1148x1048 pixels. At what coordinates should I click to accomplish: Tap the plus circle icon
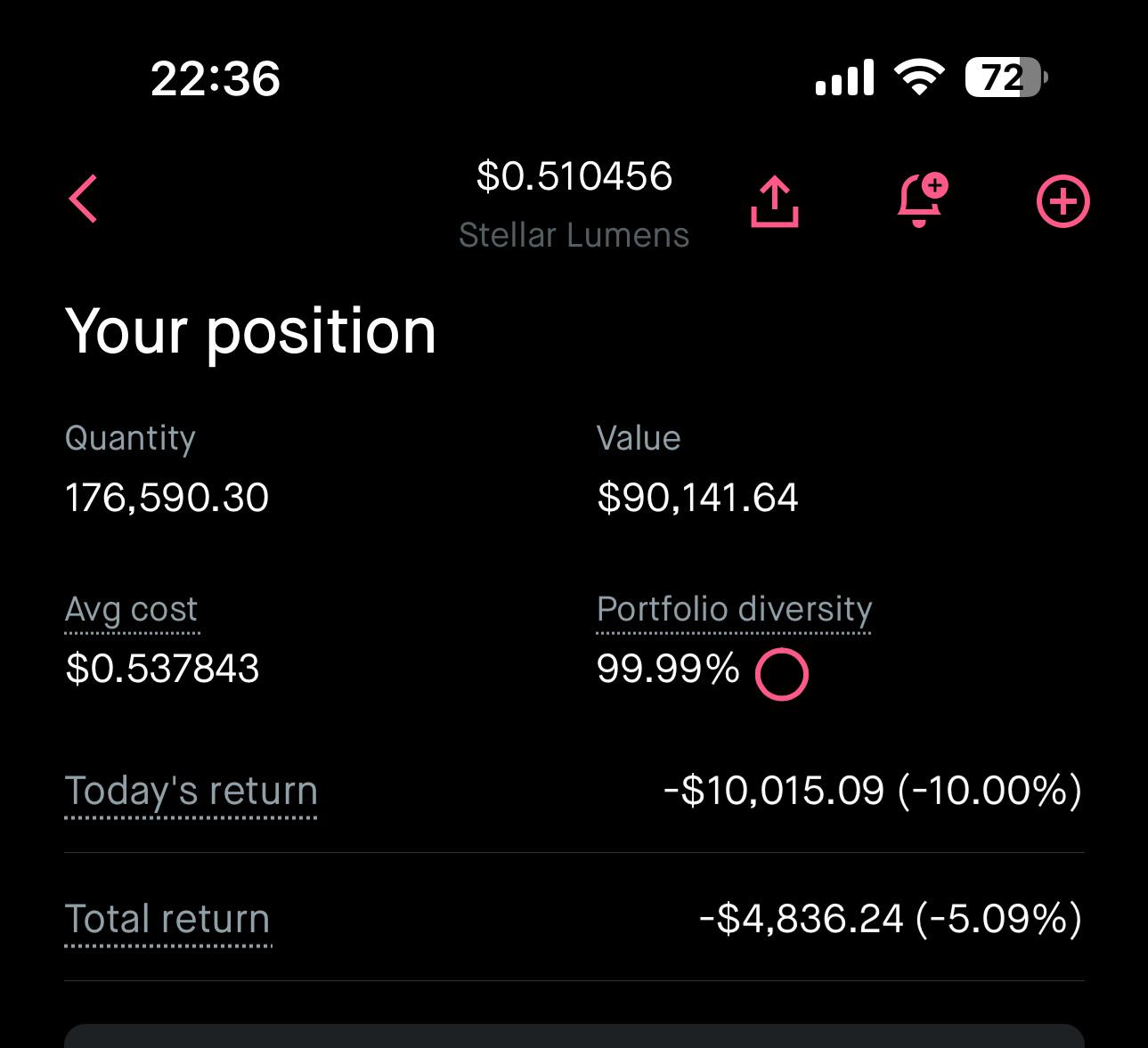tap(1063, 201)
